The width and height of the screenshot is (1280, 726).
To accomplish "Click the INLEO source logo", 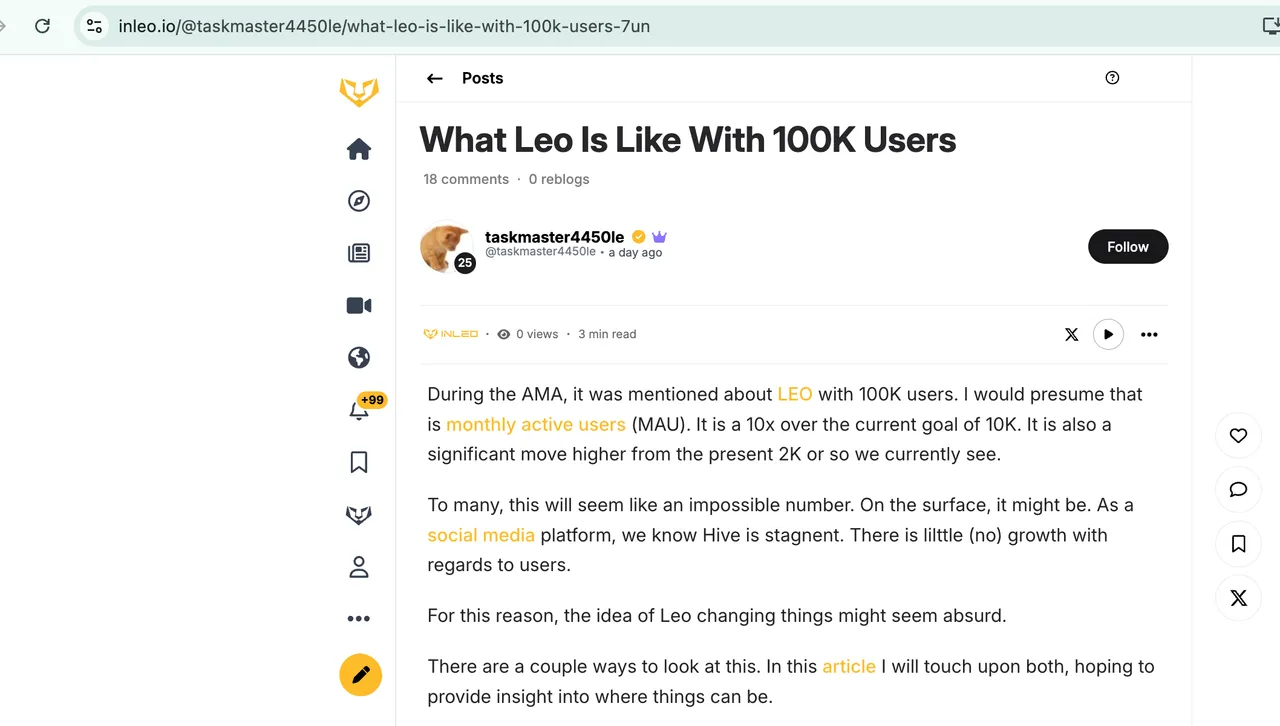I will 451,334.
